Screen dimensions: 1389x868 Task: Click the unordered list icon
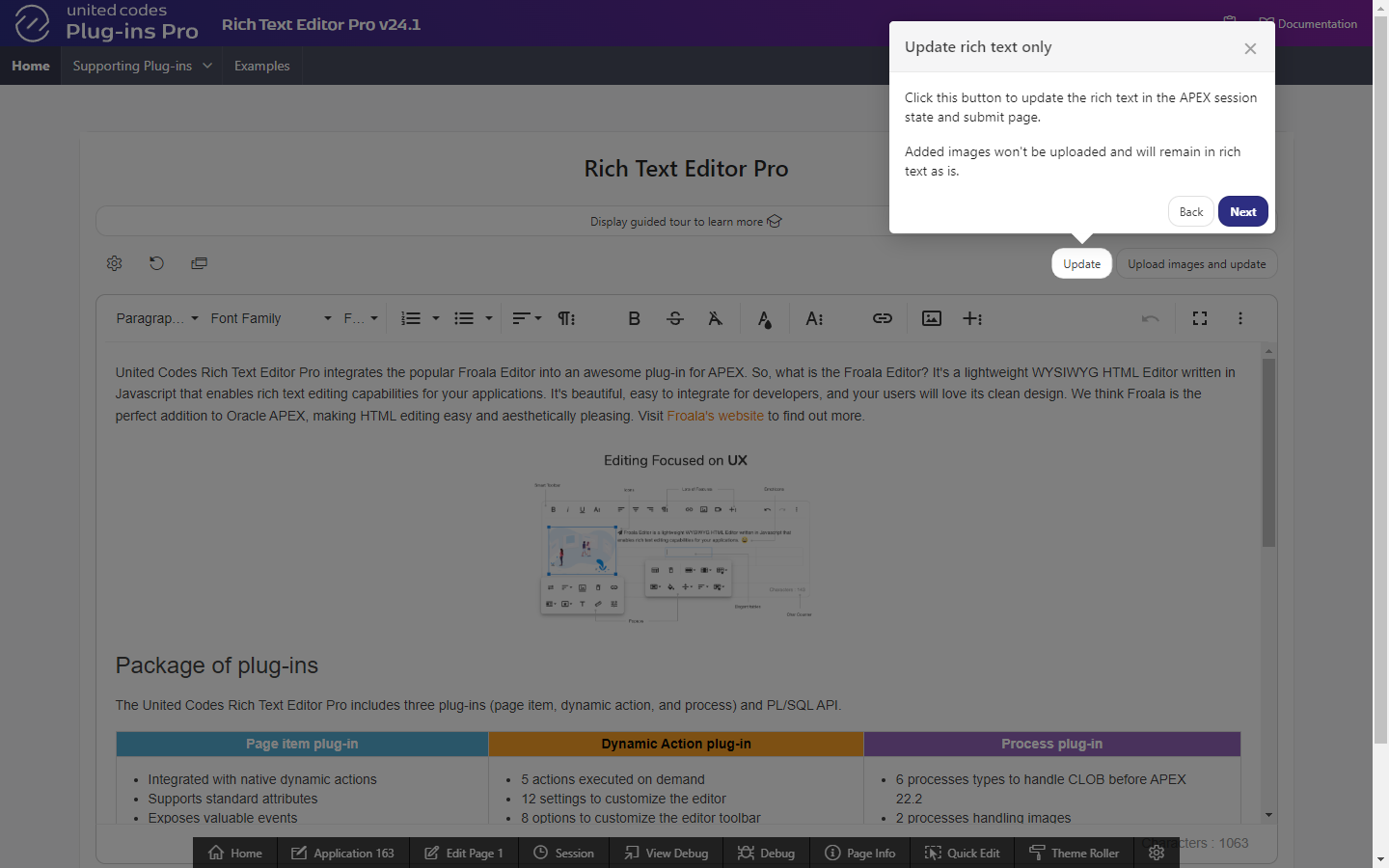coord(464,318)
